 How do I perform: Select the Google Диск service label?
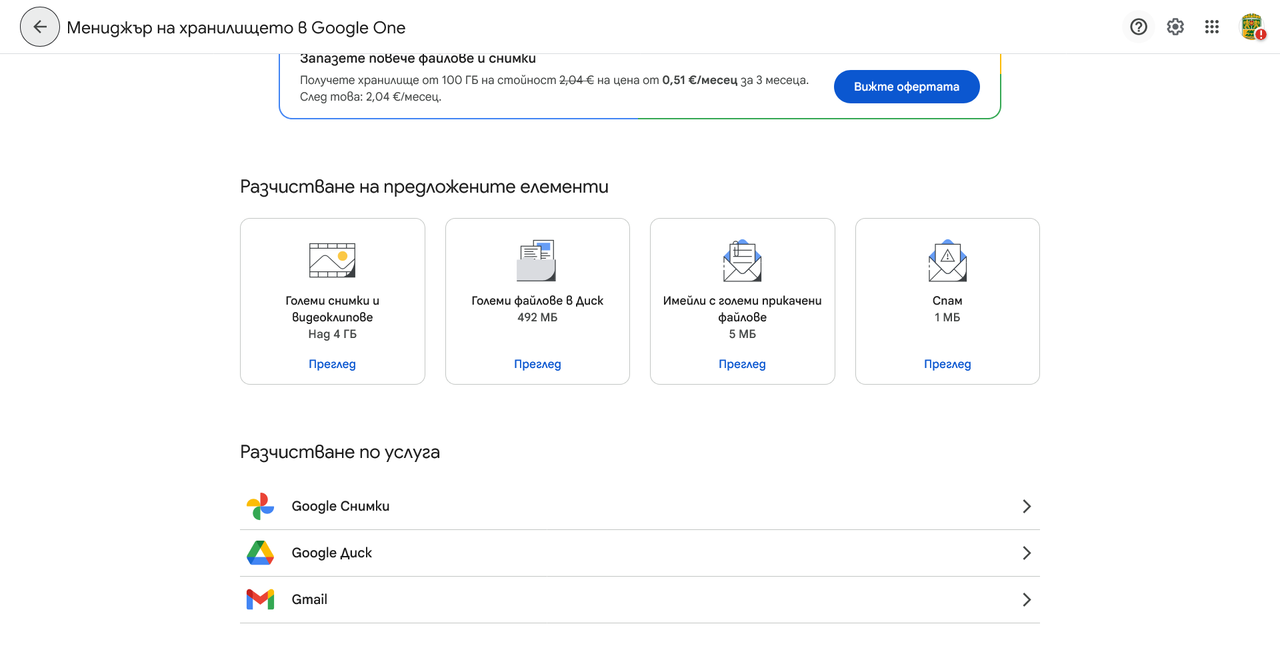click(x=331, y=553)
